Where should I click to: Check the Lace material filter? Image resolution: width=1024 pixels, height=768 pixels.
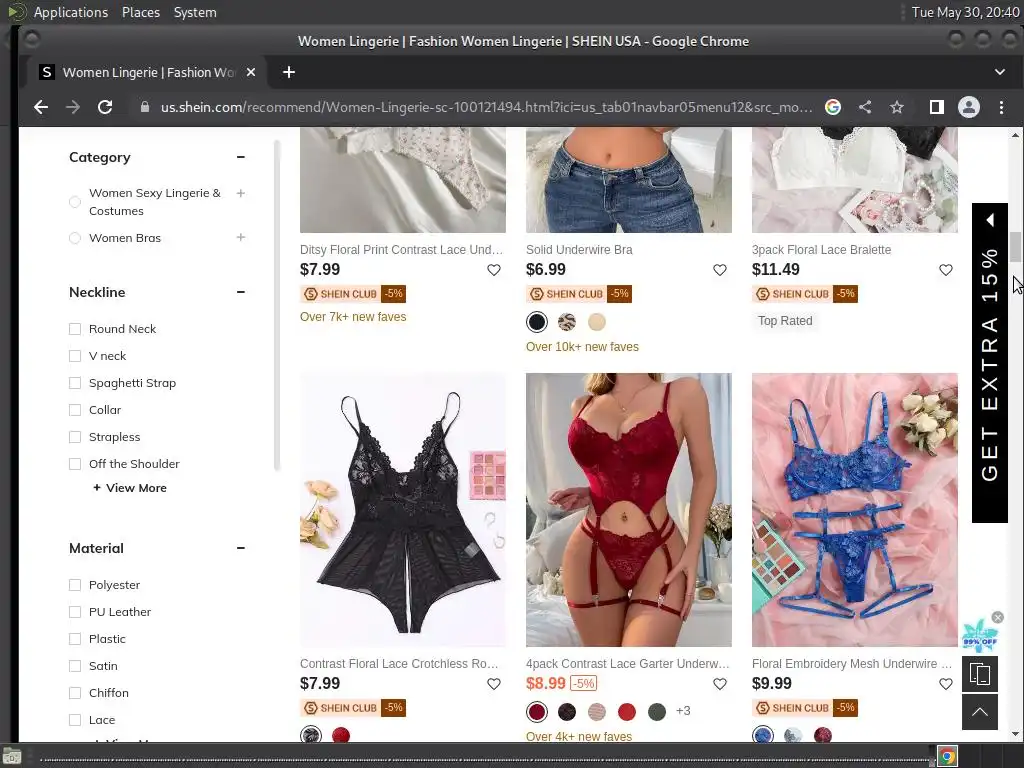click(75, 720)
